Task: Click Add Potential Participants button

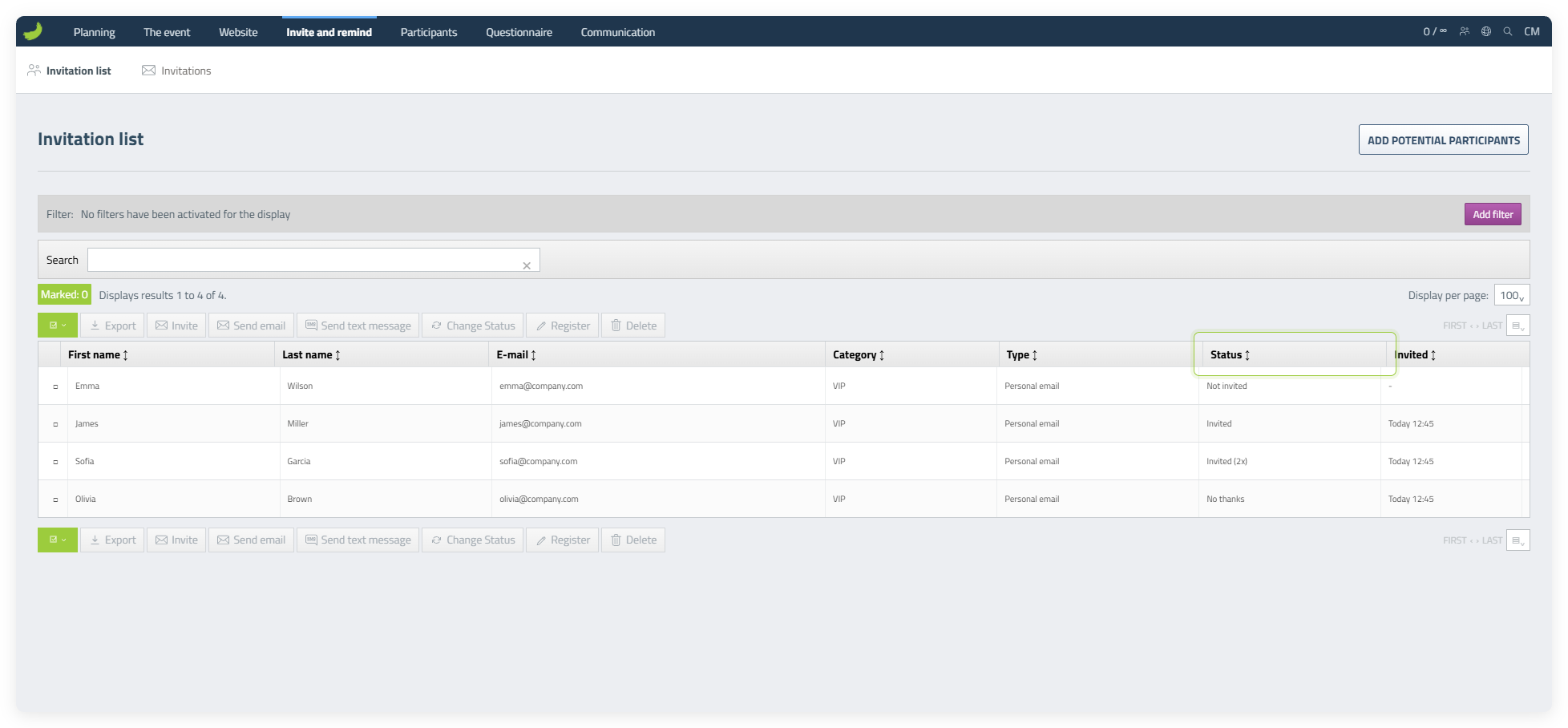Action: pos(1444,140)
